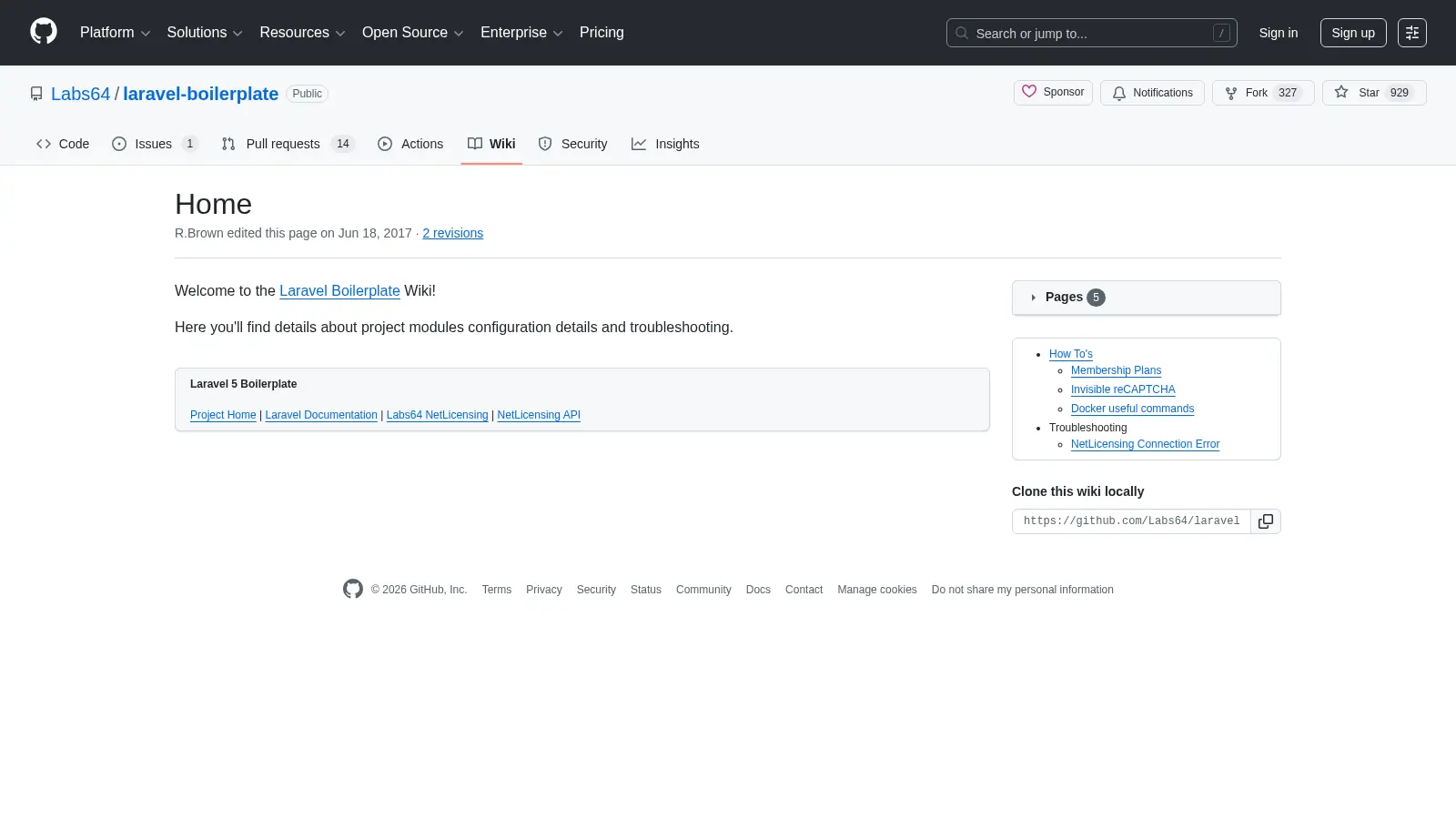Viewport: 1456px width, 819px height.
Task: Open the Invisible reCAPTCHA wiki page
Action: 1123,389
